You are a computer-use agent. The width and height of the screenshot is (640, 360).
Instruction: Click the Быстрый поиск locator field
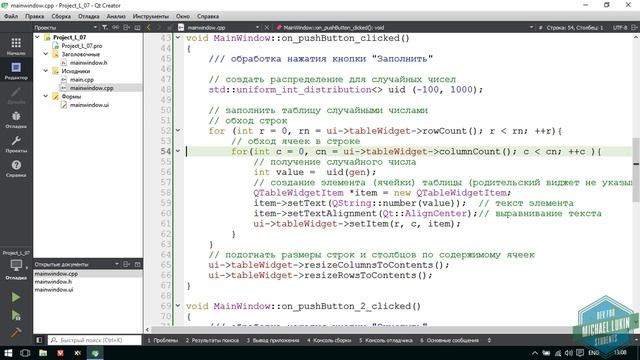point(95,340)
